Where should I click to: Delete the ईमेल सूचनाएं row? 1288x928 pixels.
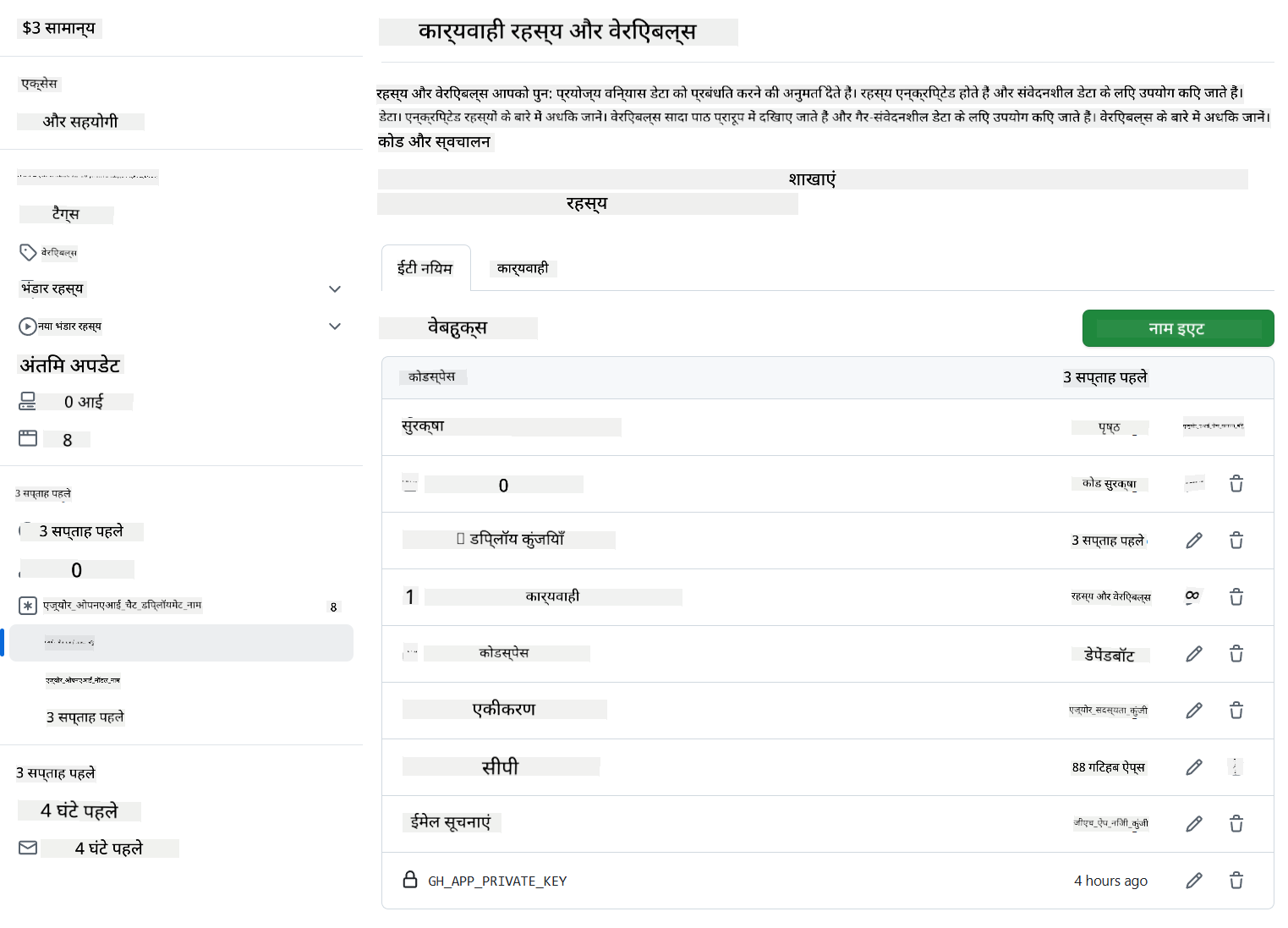[1236, 824]
